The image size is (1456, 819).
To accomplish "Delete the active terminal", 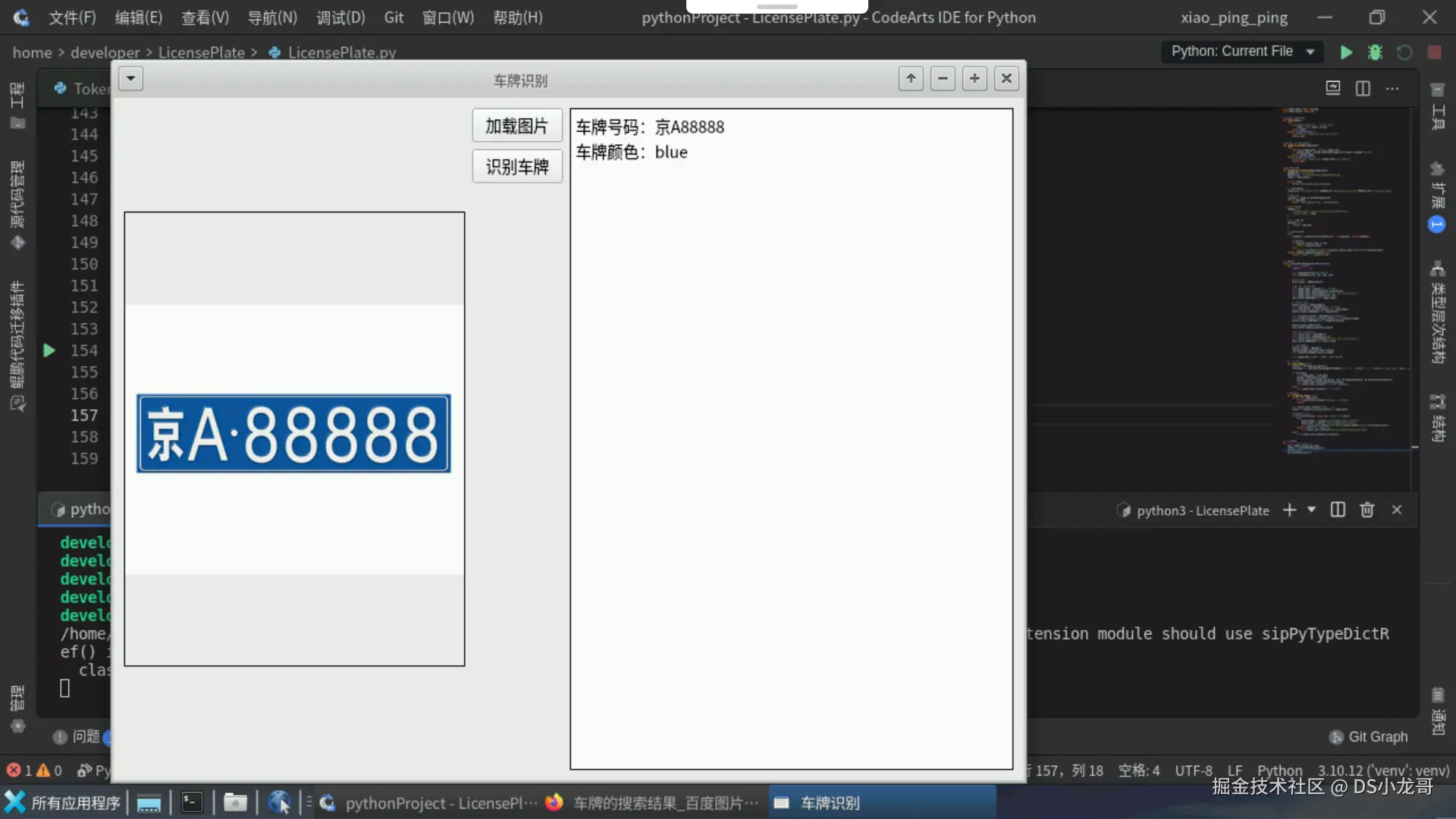I will (x=1367, y=510).
